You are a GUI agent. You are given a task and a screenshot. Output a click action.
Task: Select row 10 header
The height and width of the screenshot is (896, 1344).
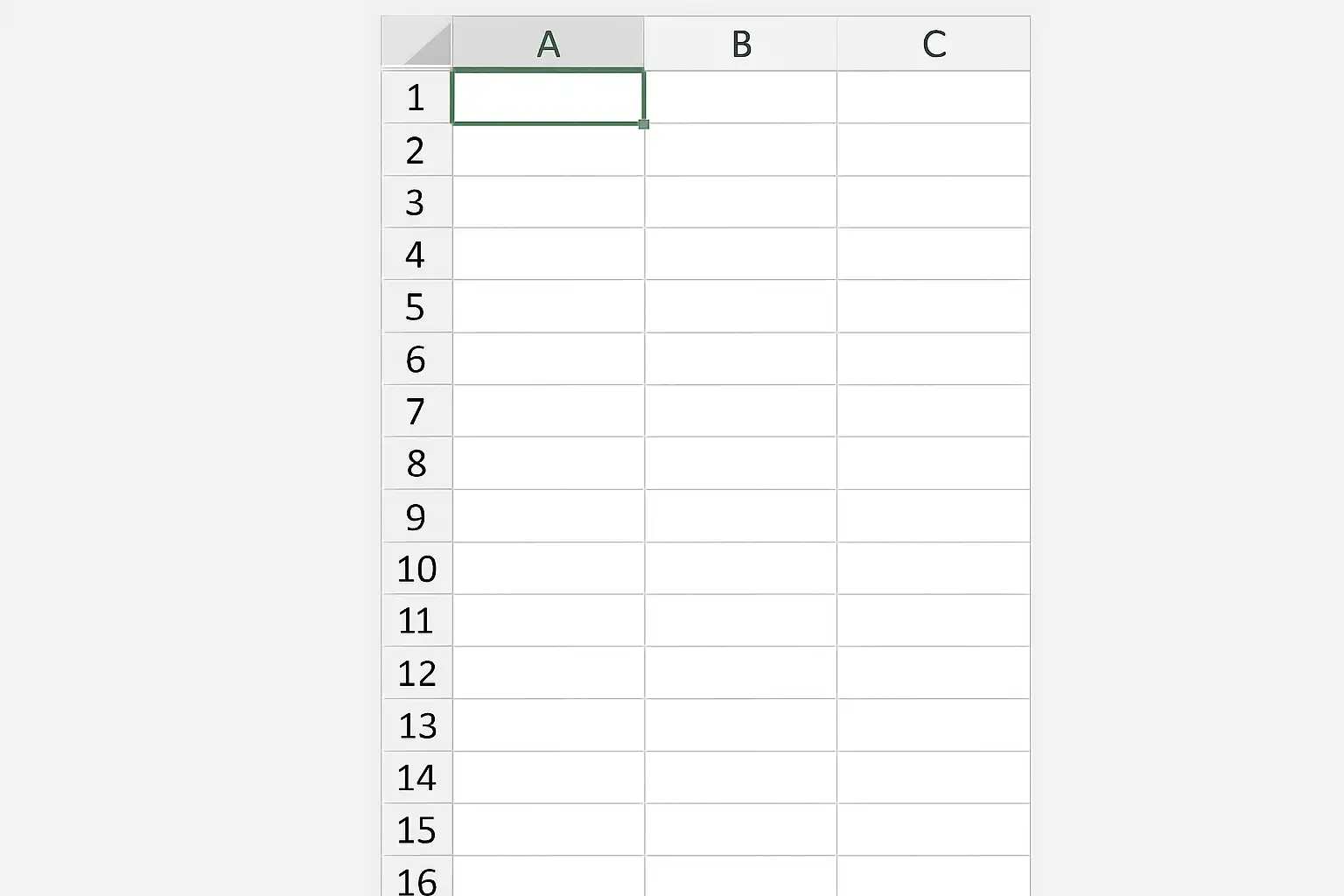(x=416, y=569)
